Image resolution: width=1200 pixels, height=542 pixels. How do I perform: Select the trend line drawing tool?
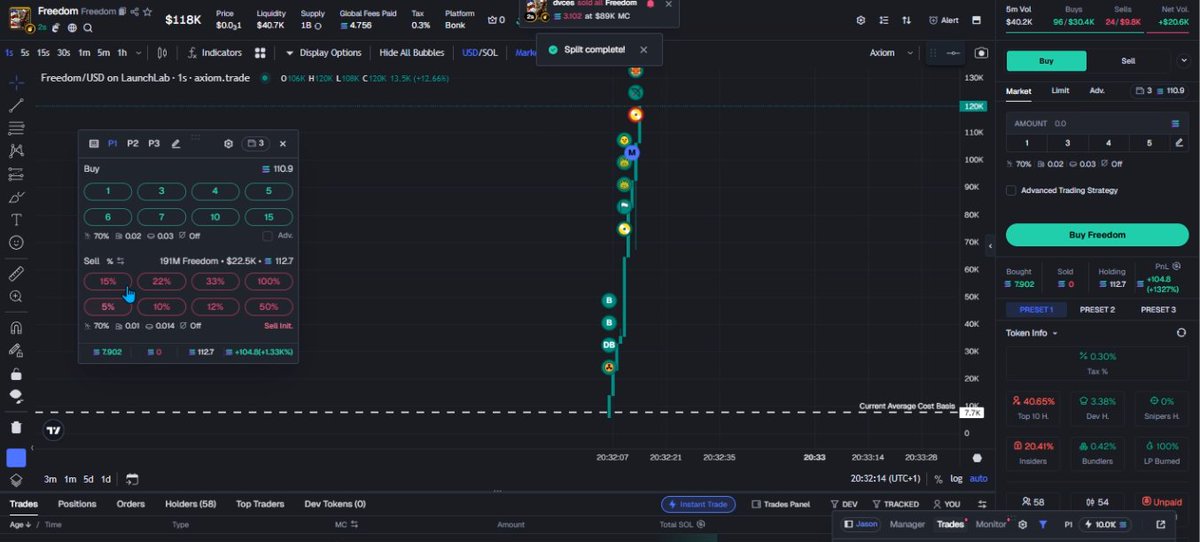click(16, 105)
